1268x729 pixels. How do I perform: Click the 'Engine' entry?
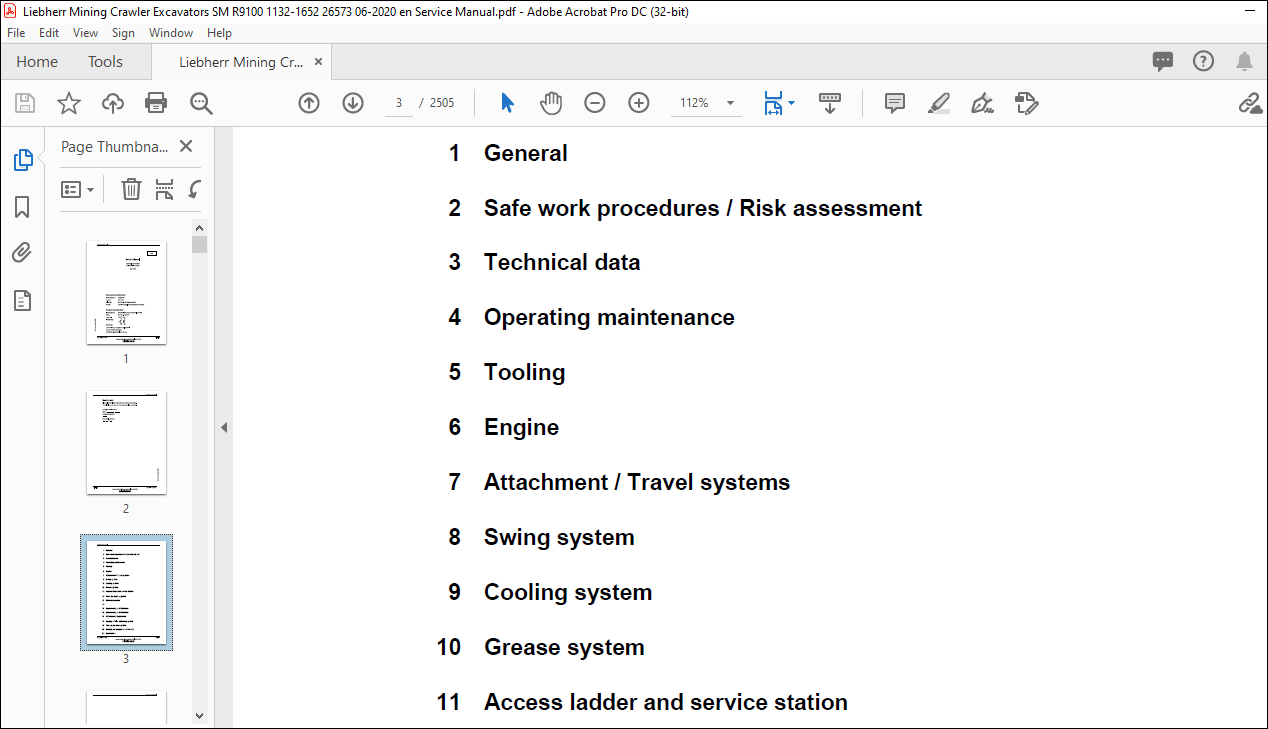[x=522, y=427]
